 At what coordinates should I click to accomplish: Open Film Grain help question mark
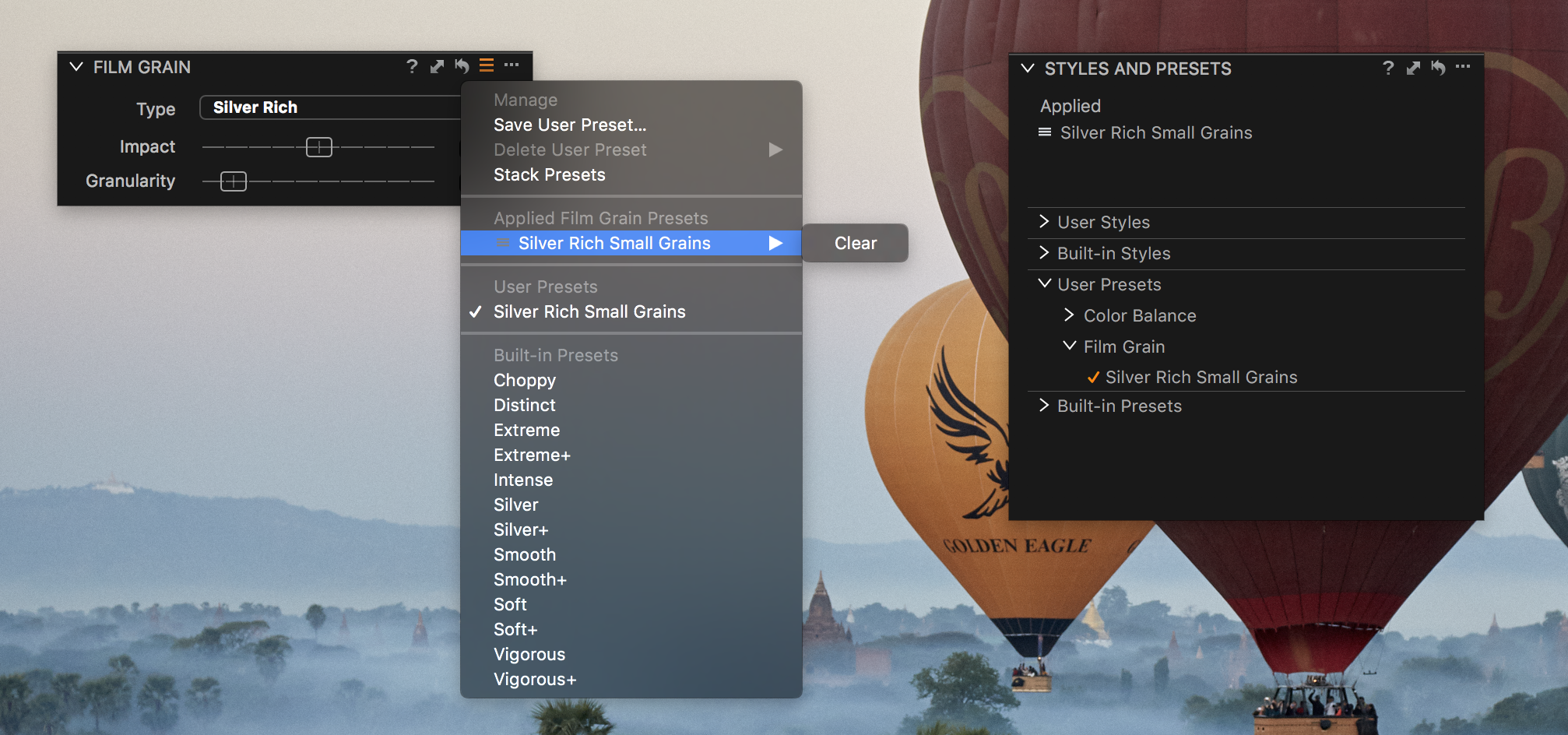(412, 67)
